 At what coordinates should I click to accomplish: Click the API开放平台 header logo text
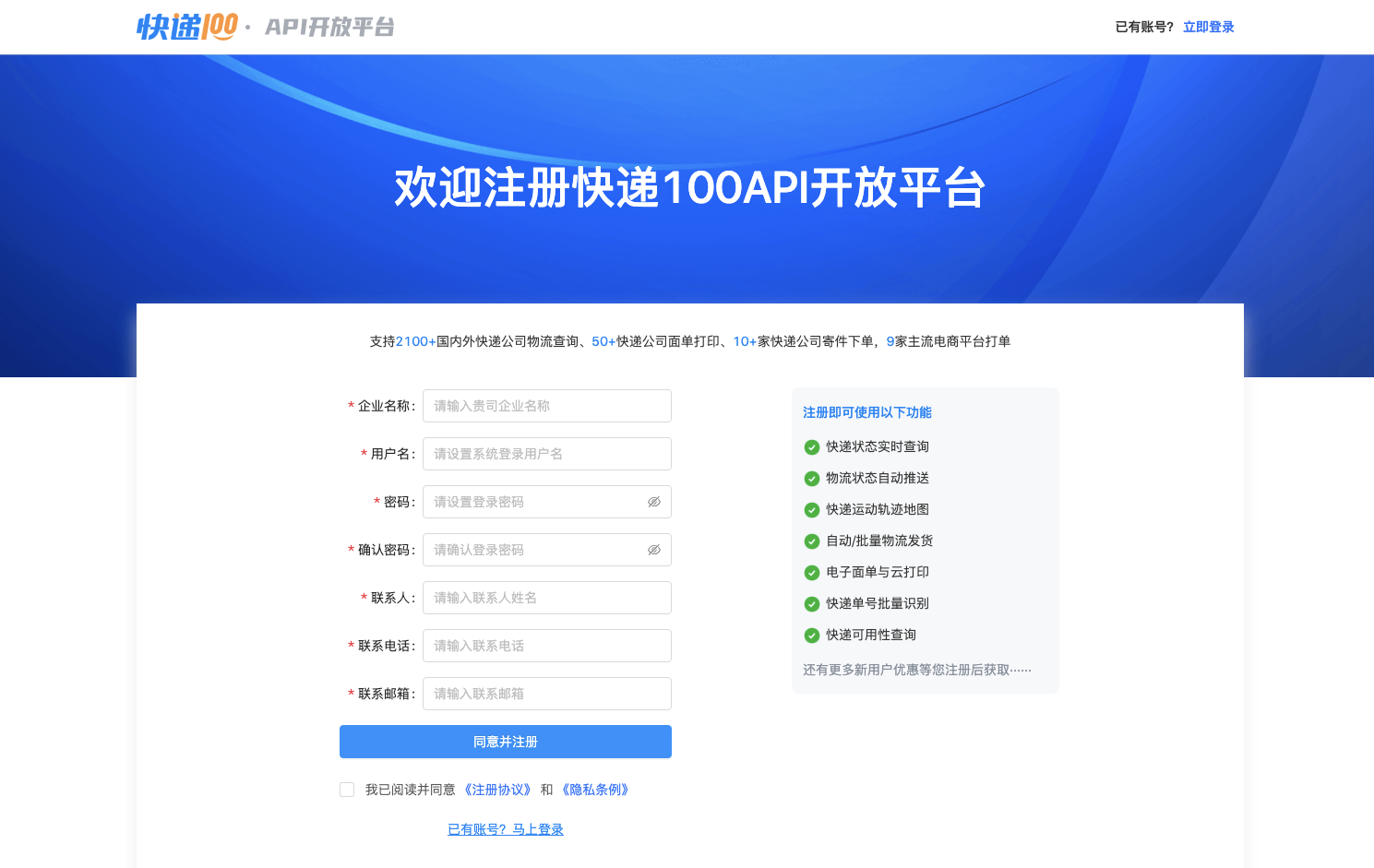pos(329,27)
